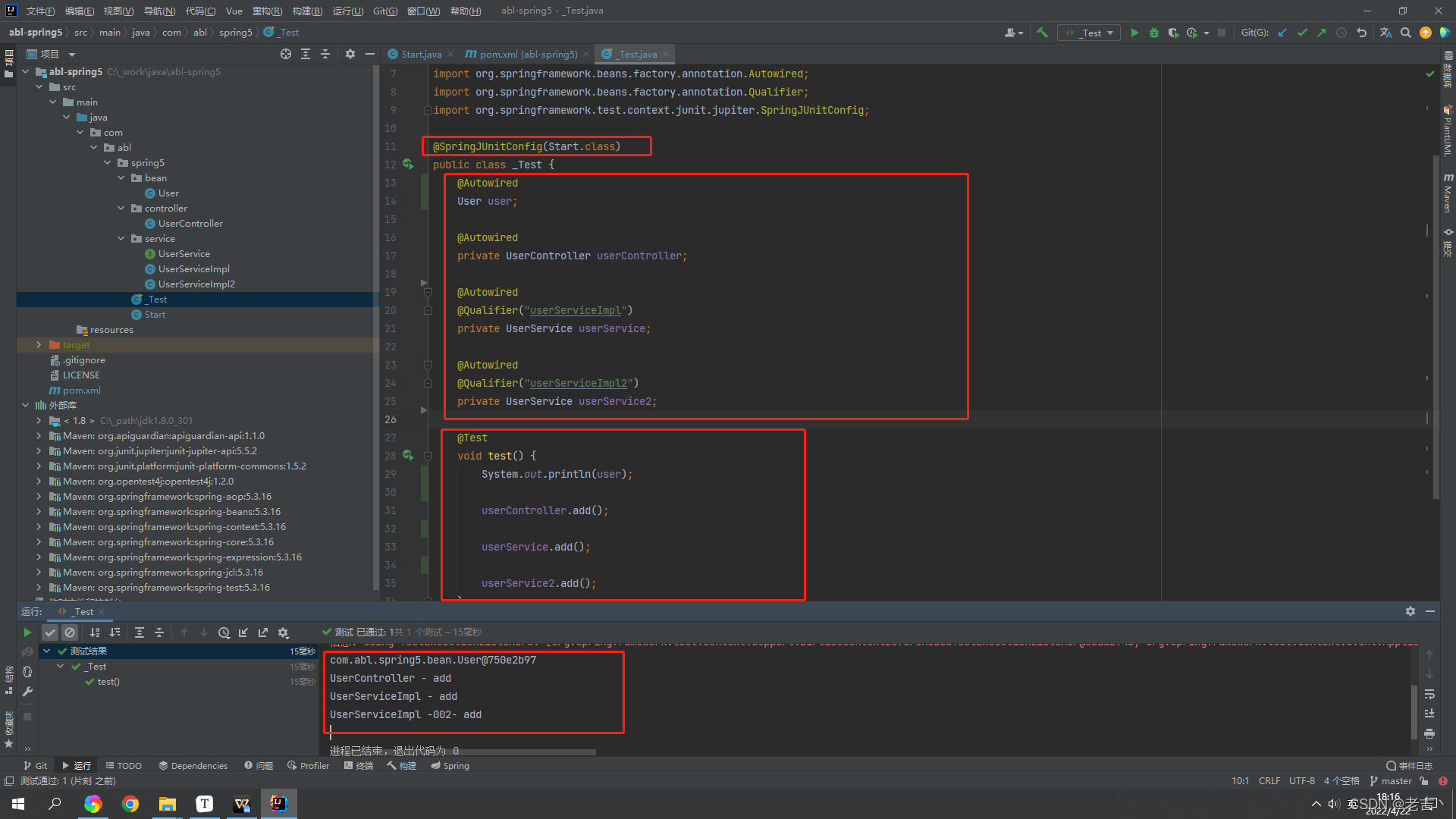
Task: Click master branch in status bar
Action: tap(1395, 781)
